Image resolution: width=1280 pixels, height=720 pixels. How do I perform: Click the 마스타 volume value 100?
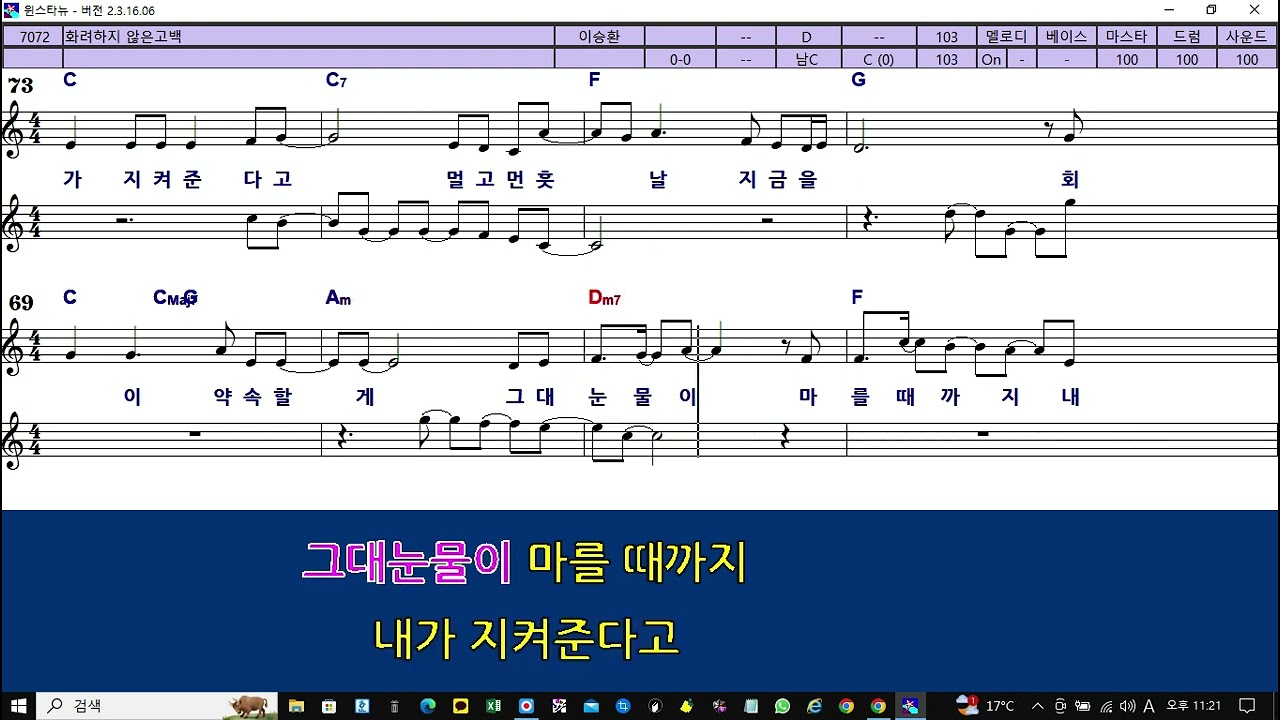pyautogui.click(x=1126, y=59)
